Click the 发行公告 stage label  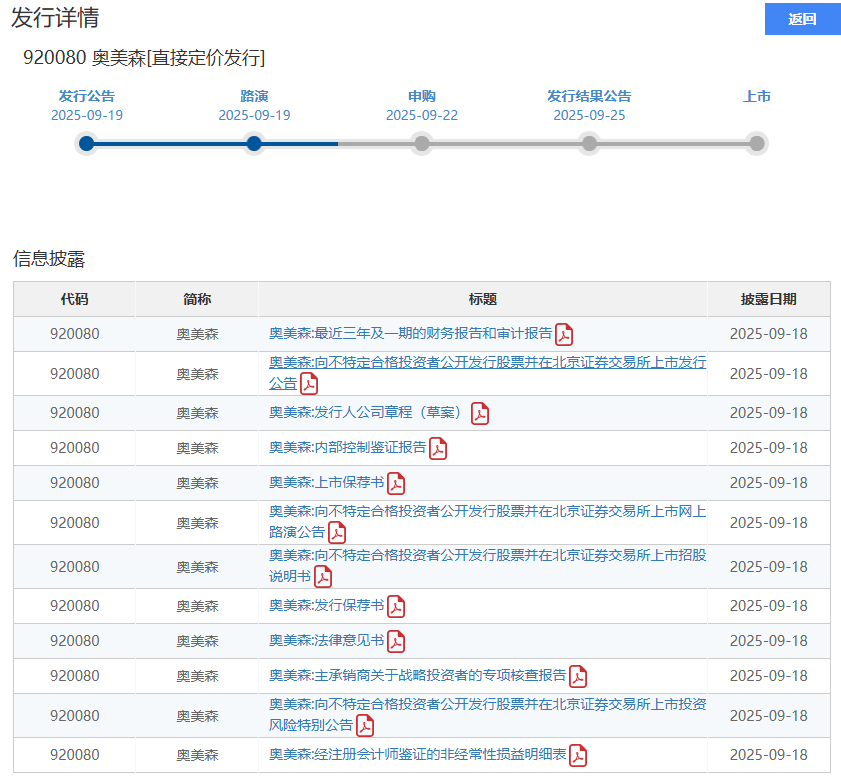[x=87, y=97]
